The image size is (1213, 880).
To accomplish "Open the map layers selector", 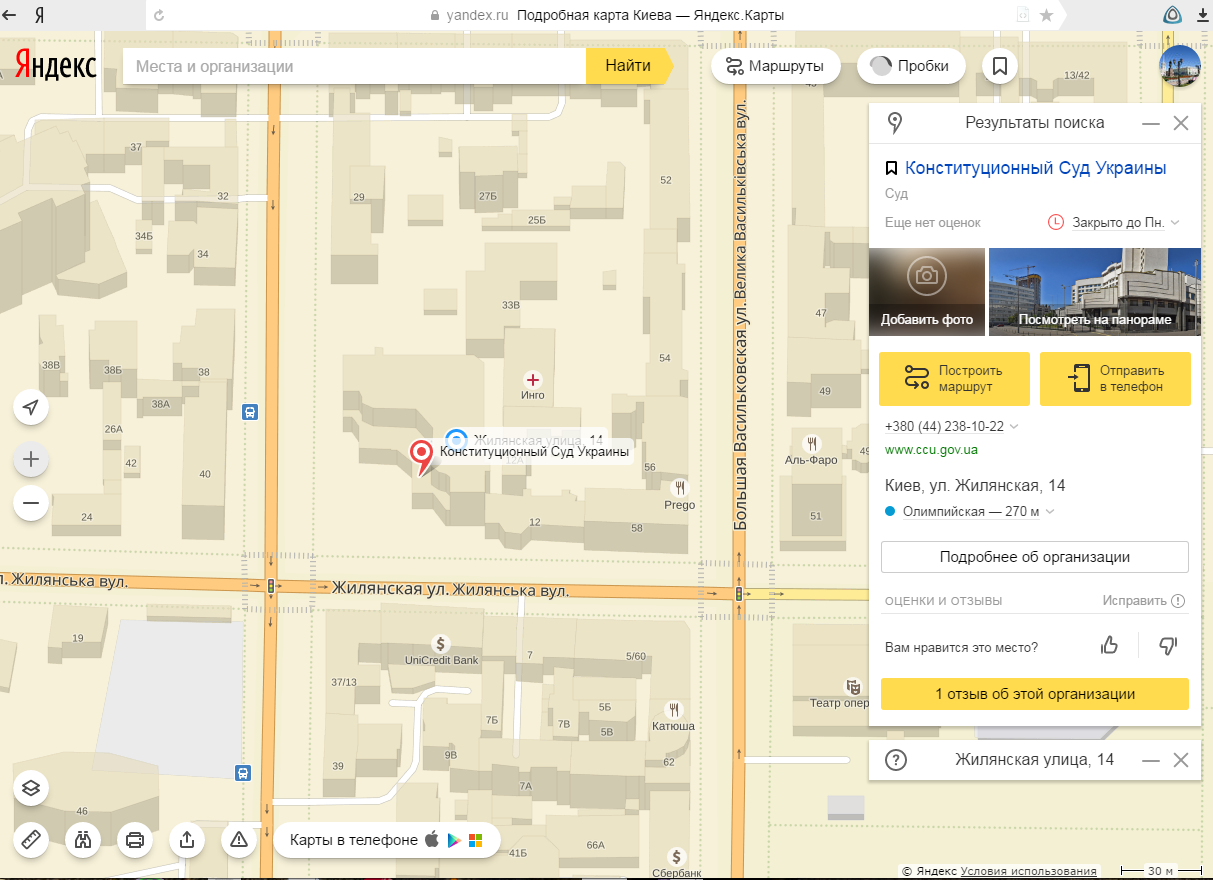I will (31, 788).
